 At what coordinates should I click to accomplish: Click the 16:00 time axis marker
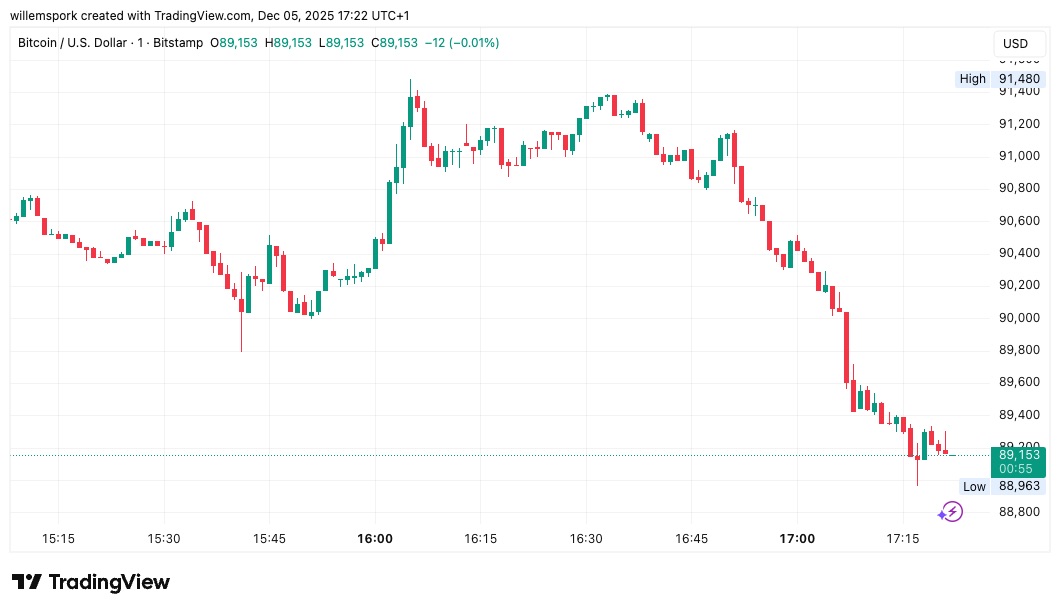coord(376,538)
